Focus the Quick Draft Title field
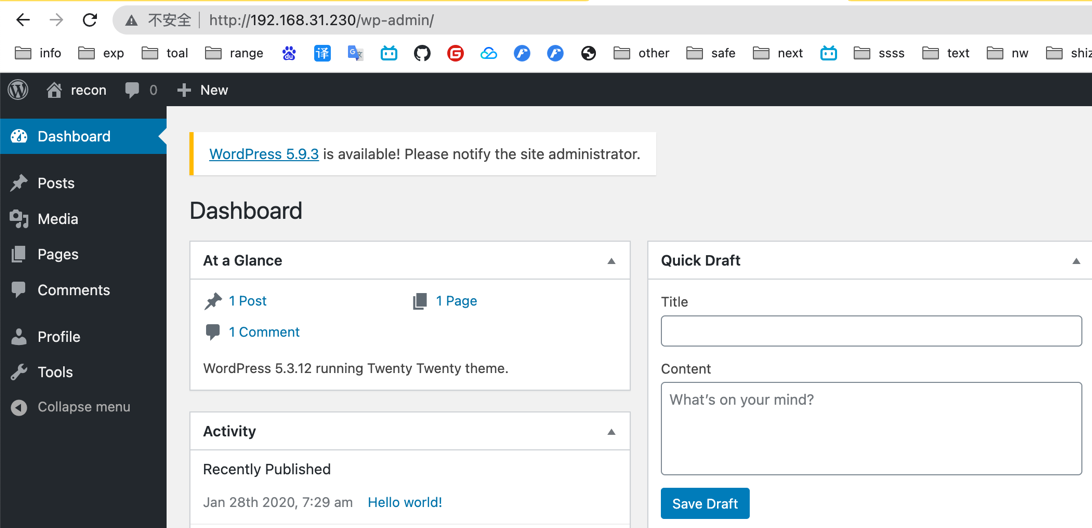This screenshot has width=1092, height=528. (x=870, y=331)
